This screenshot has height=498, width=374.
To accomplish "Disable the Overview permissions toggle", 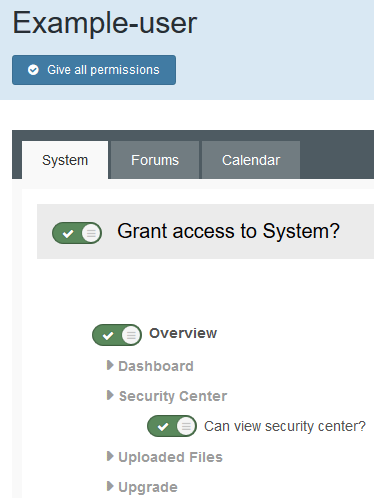I will point(117,335).
